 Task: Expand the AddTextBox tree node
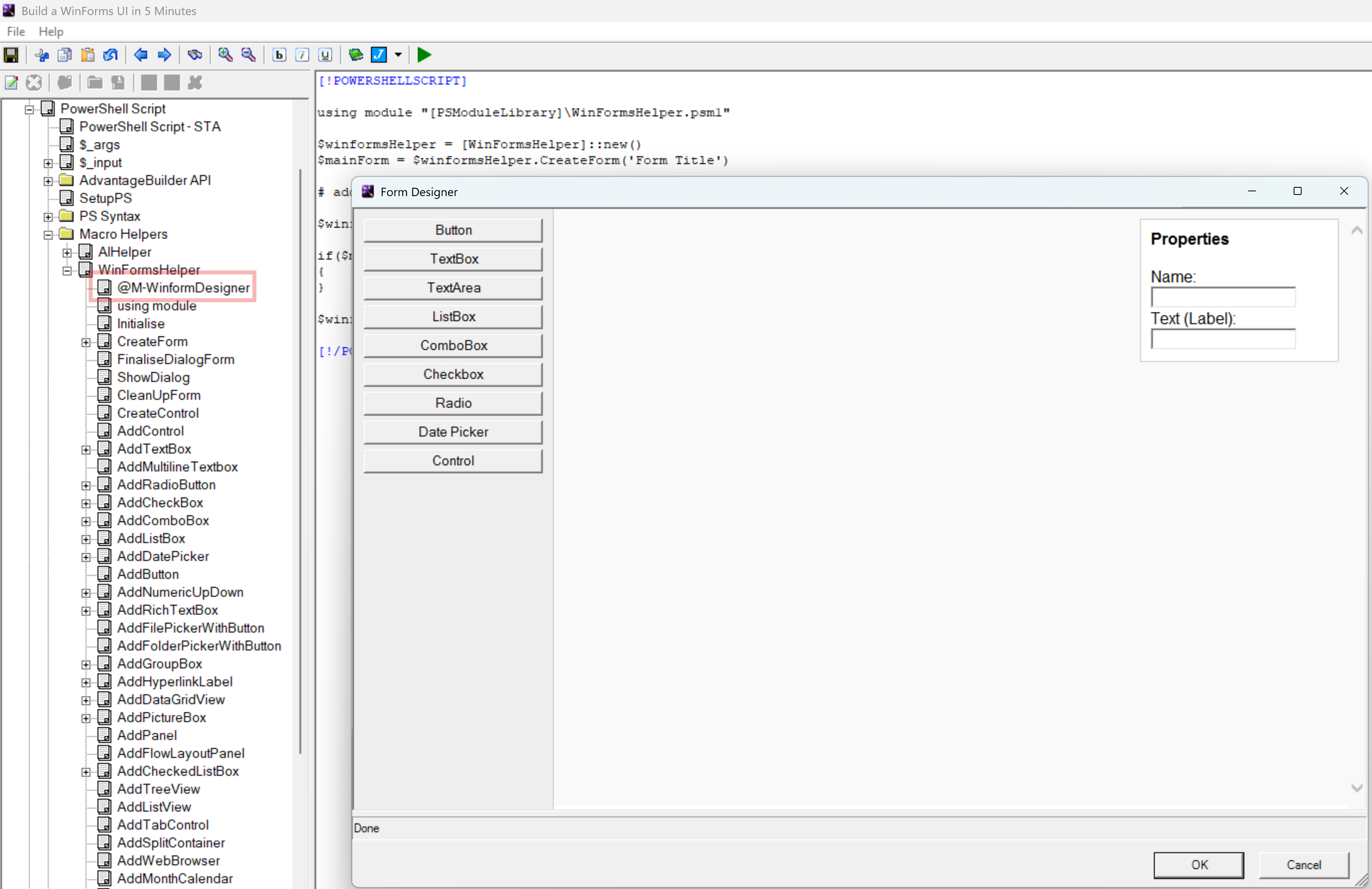tap(86, 450)
